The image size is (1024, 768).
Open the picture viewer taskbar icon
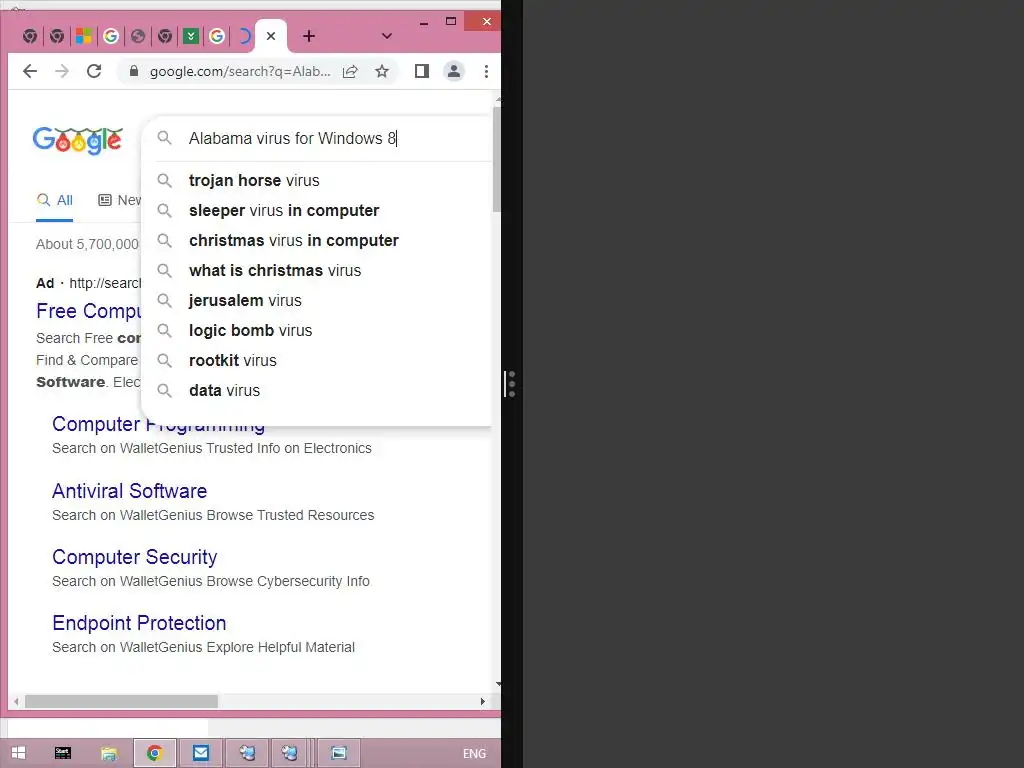point(338,753)
